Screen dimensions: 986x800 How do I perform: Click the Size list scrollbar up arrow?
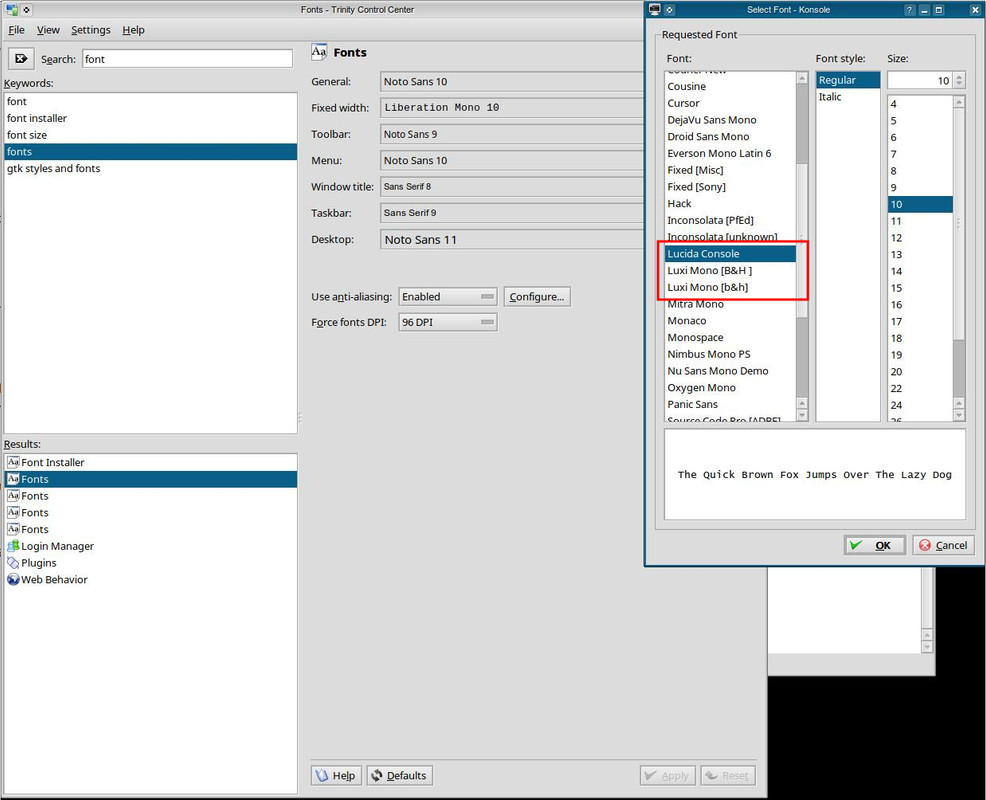pos(959,102)
